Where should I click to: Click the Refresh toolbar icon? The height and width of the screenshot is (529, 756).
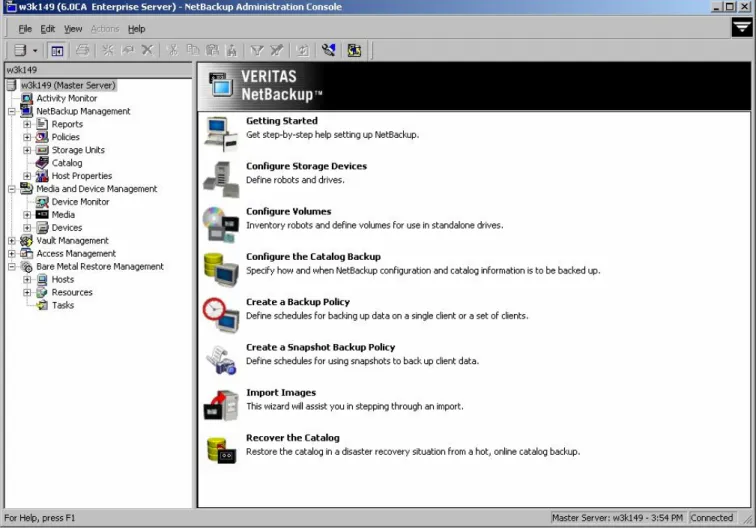point(303,50)
